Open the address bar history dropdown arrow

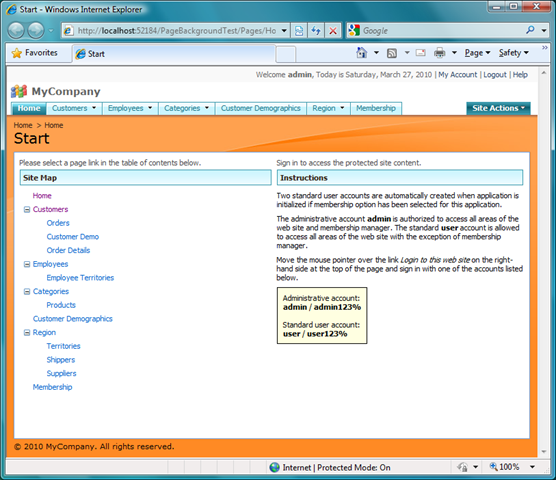point(284,31)
